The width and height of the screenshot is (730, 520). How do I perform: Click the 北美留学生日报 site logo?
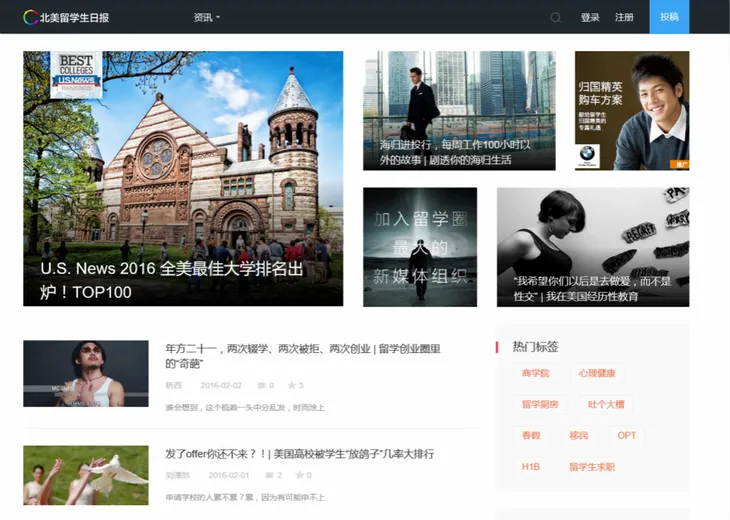pos(68,17)
